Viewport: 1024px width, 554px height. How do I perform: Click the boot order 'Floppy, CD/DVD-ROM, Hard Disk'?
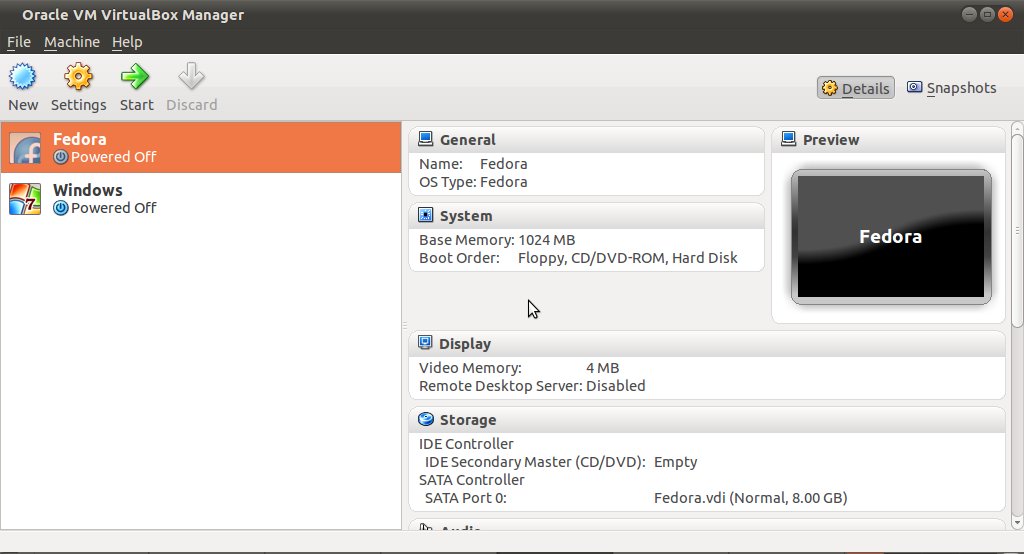(628, 258)
